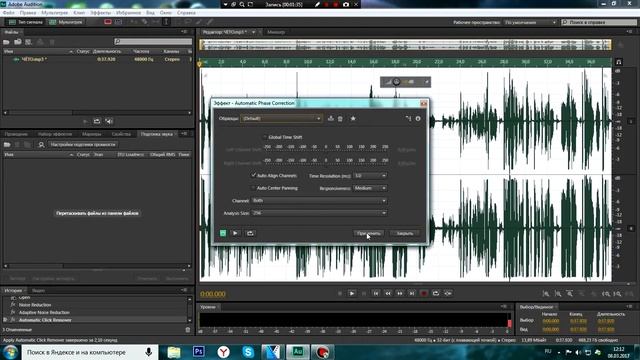640x360 pixels.
Task: Open file icon in Files panel
Action: 7,42
